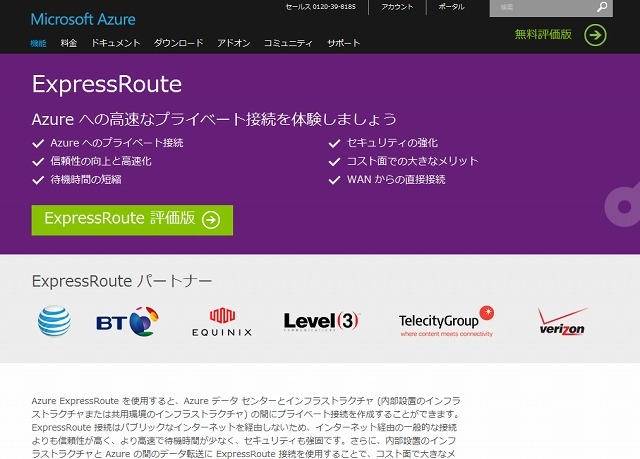The image size is (640, 459).
Task: Click the sales phone number 0120-39-8185
Action: (x=334, y=7)
